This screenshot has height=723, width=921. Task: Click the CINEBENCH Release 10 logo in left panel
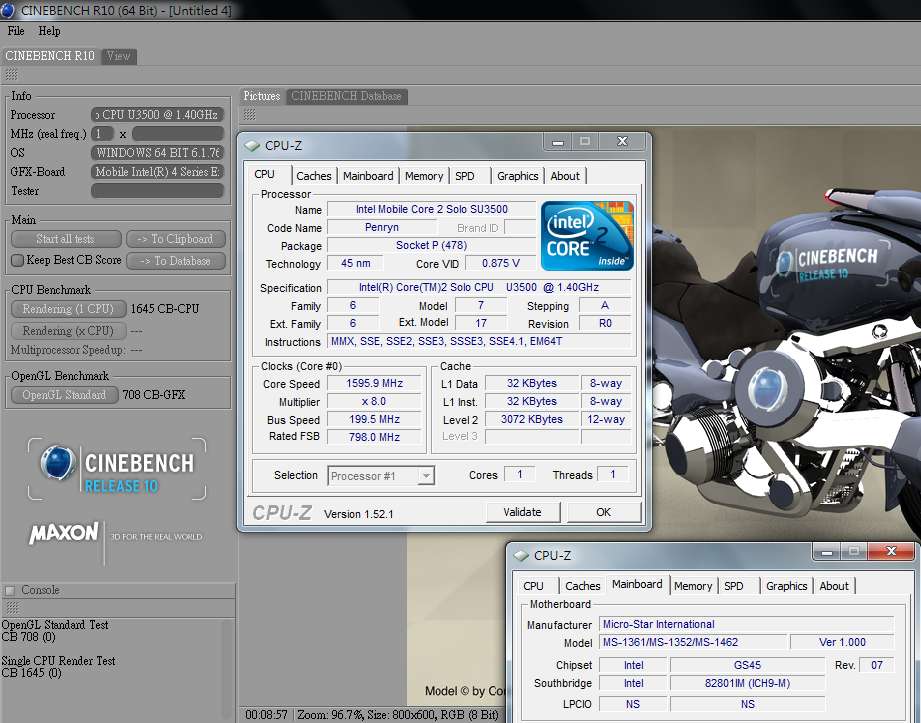point(117,470)
